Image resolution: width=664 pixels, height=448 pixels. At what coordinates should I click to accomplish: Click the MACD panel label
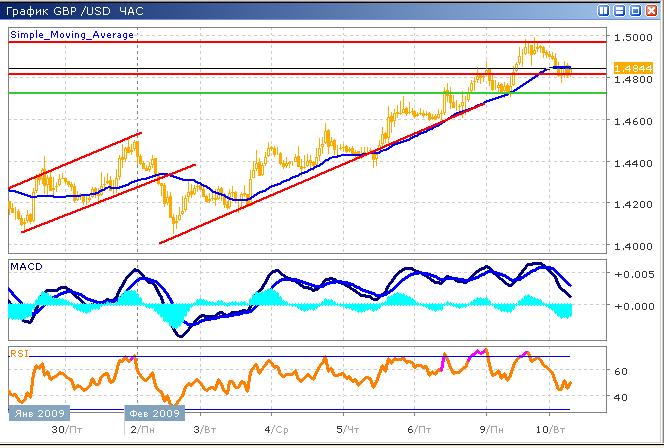(24, 265)
